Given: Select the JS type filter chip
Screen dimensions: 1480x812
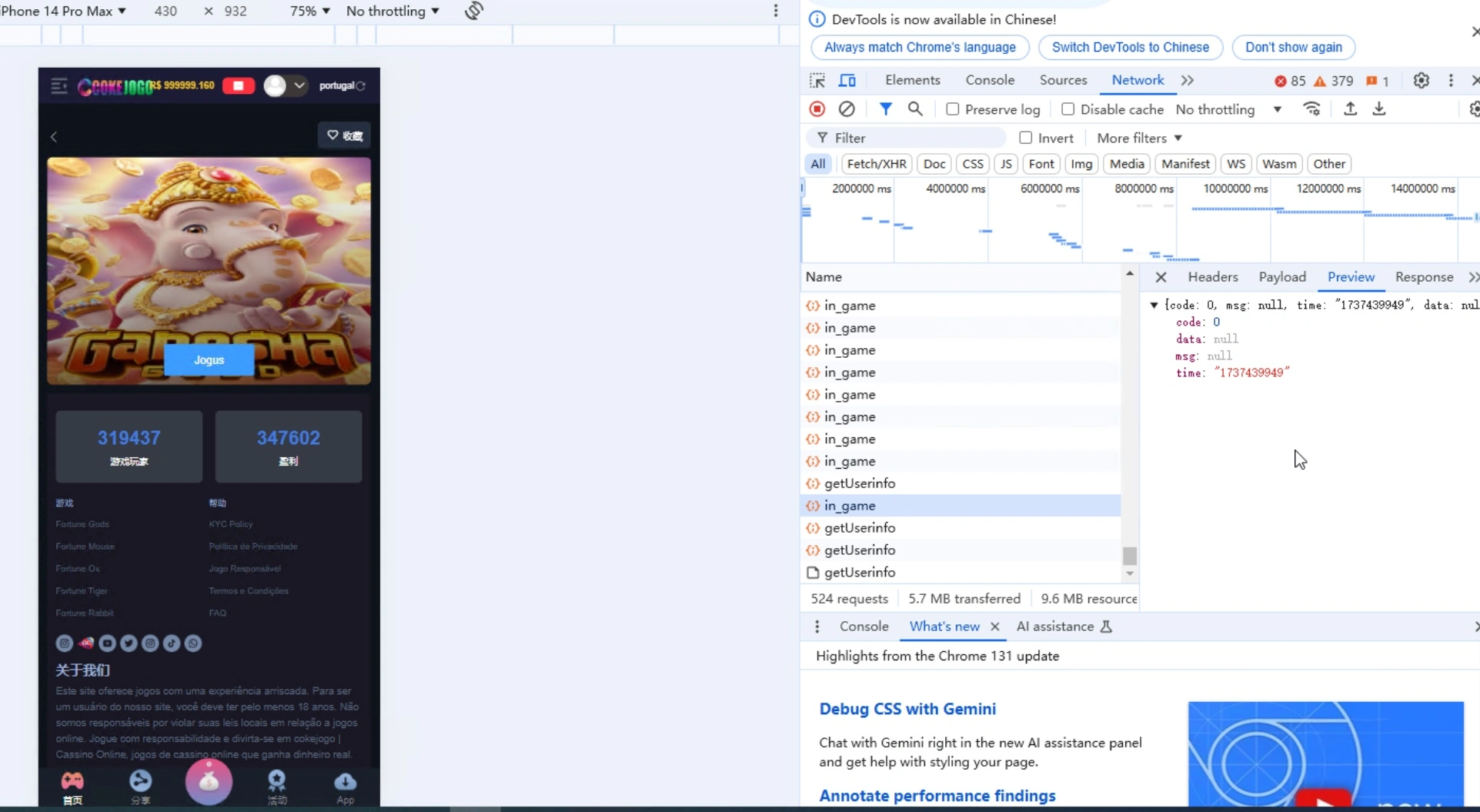Looking at the screenshot, I should (1006, 164).
